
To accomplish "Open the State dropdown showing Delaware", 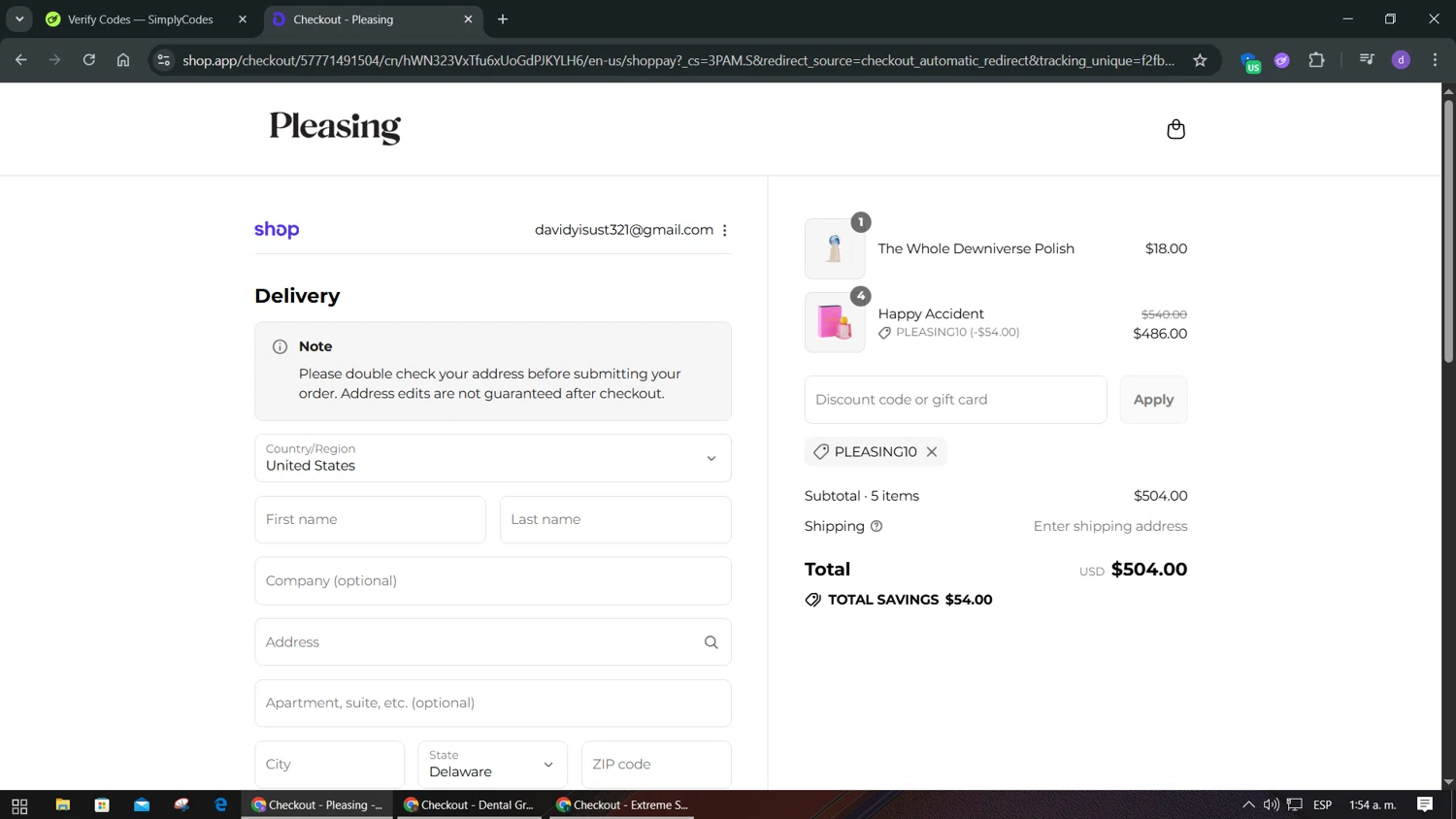I will [492, 765].
